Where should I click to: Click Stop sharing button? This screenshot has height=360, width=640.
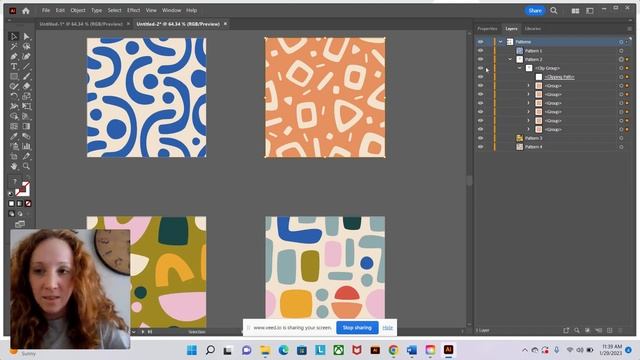(357, 327)
